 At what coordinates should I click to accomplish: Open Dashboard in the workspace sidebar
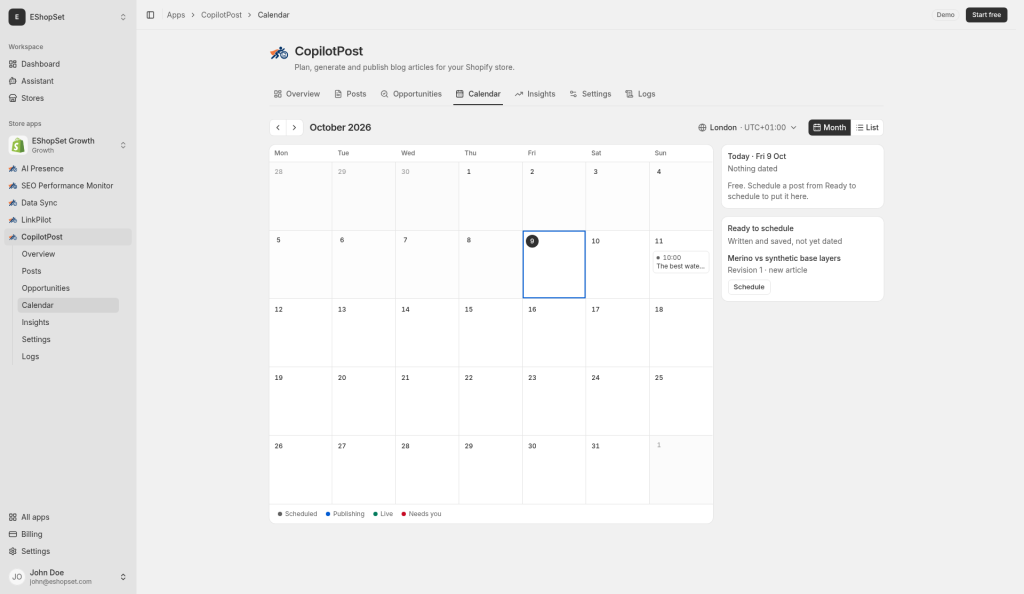[x=68, y=64]
